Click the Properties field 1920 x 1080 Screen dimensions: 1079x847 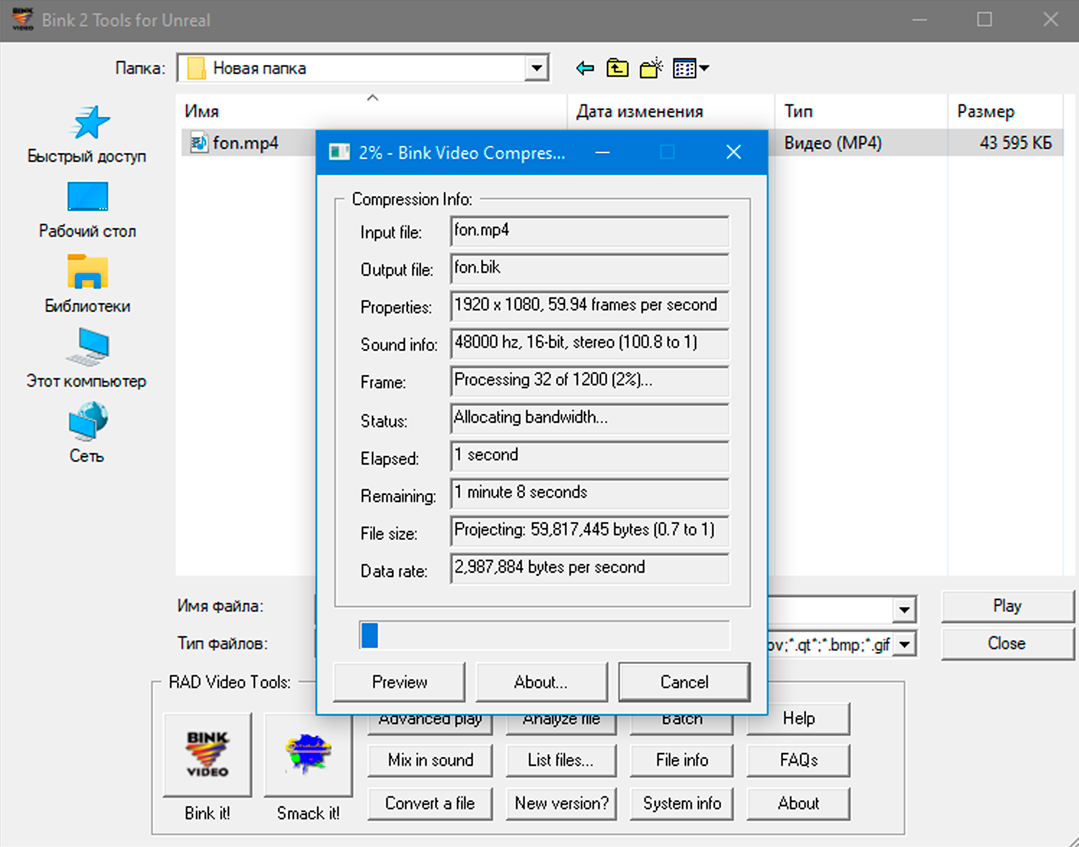pyautogui.click(x=590, y=305)
